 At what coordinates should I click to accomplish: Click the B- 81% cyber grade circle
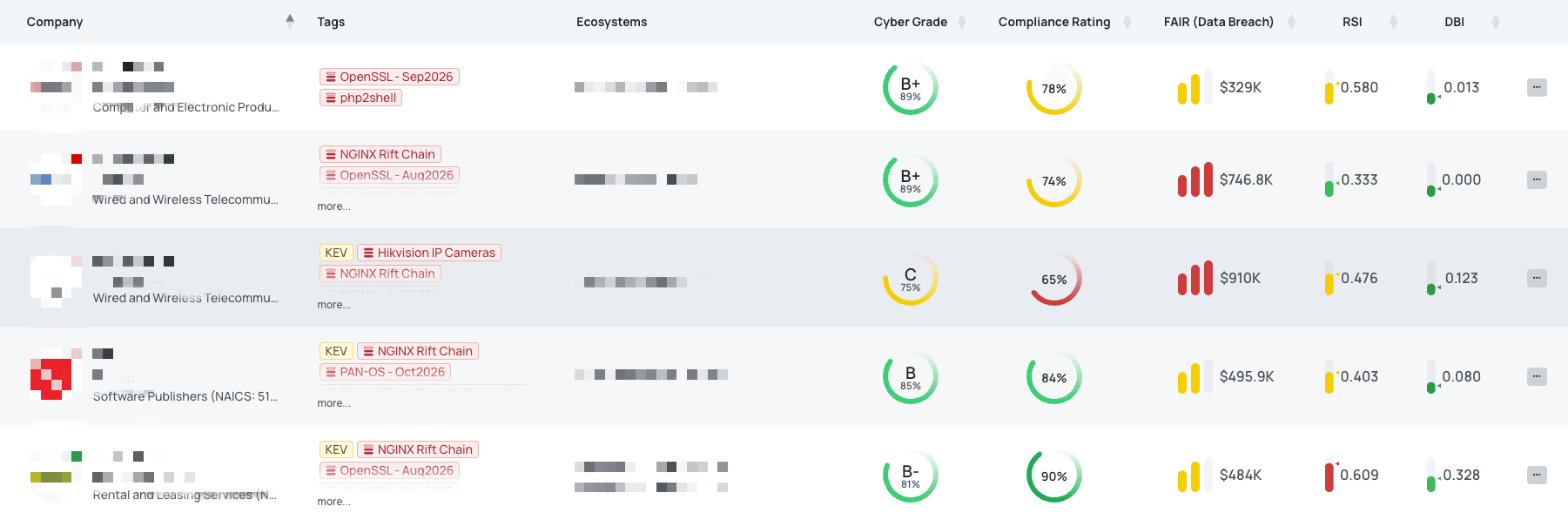pos(911,476)
